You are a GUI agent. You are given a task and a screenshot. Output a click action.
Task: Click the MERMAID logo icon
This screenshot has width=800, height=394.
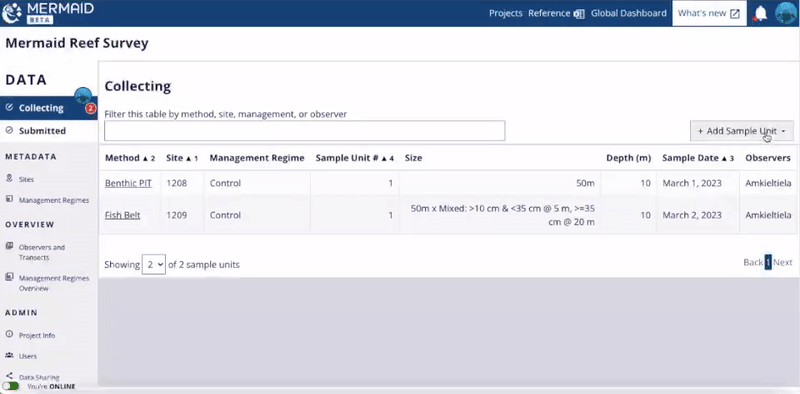12,13
